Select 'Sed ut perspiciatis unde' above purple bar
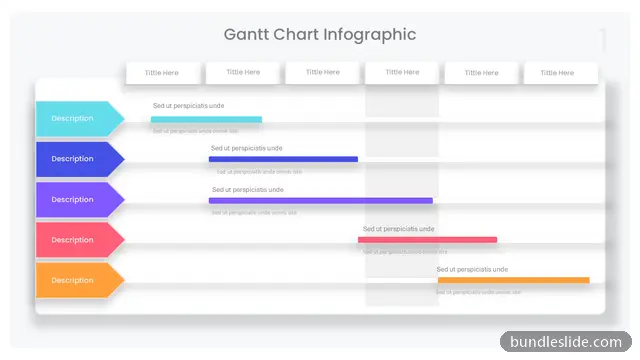This screenshot has width=640, height=360. point(248,190)
